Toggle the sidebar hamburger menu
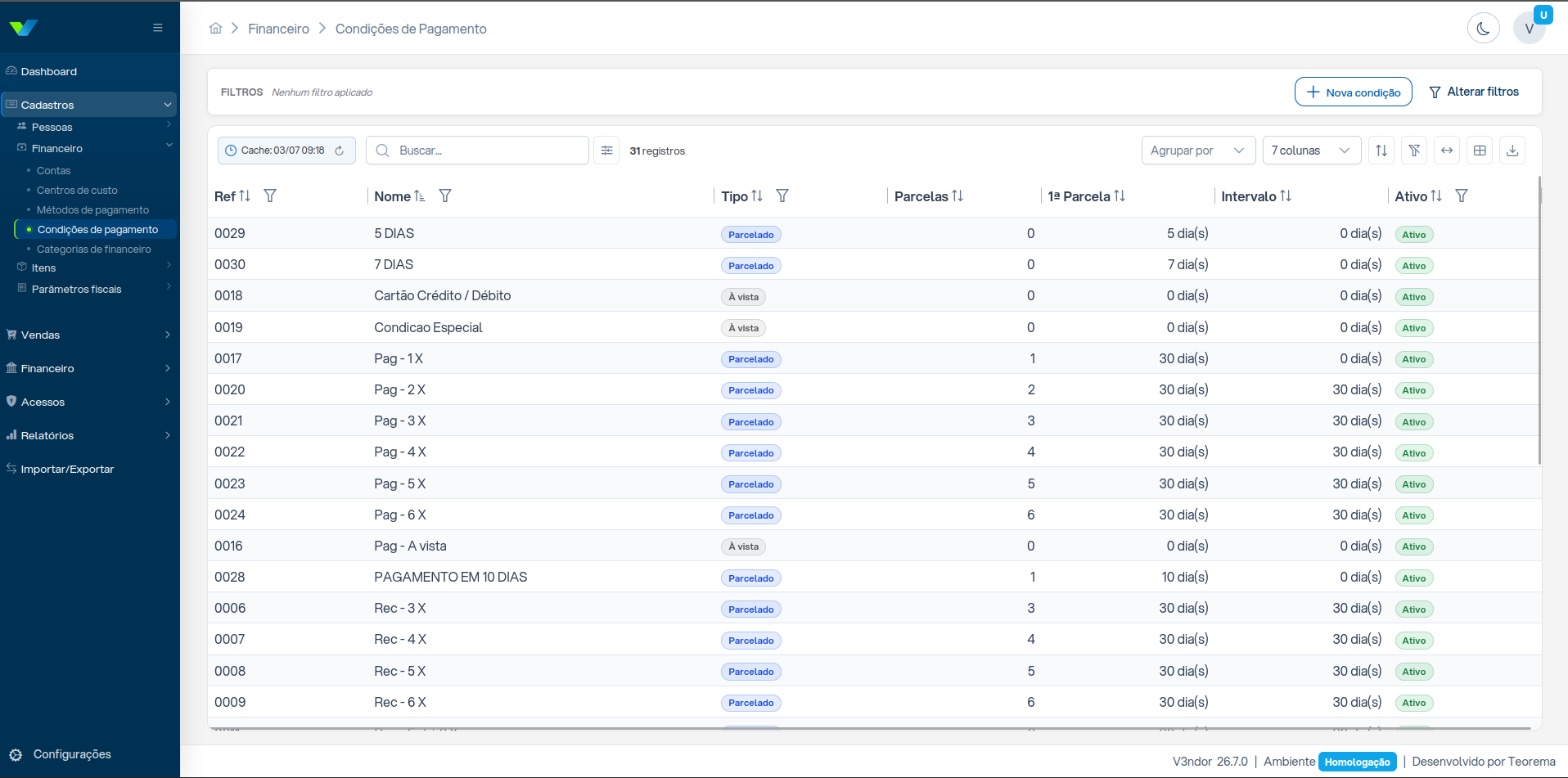Image resolution: width=1568 pixels, height=778 pixels. tap(158, 28)
